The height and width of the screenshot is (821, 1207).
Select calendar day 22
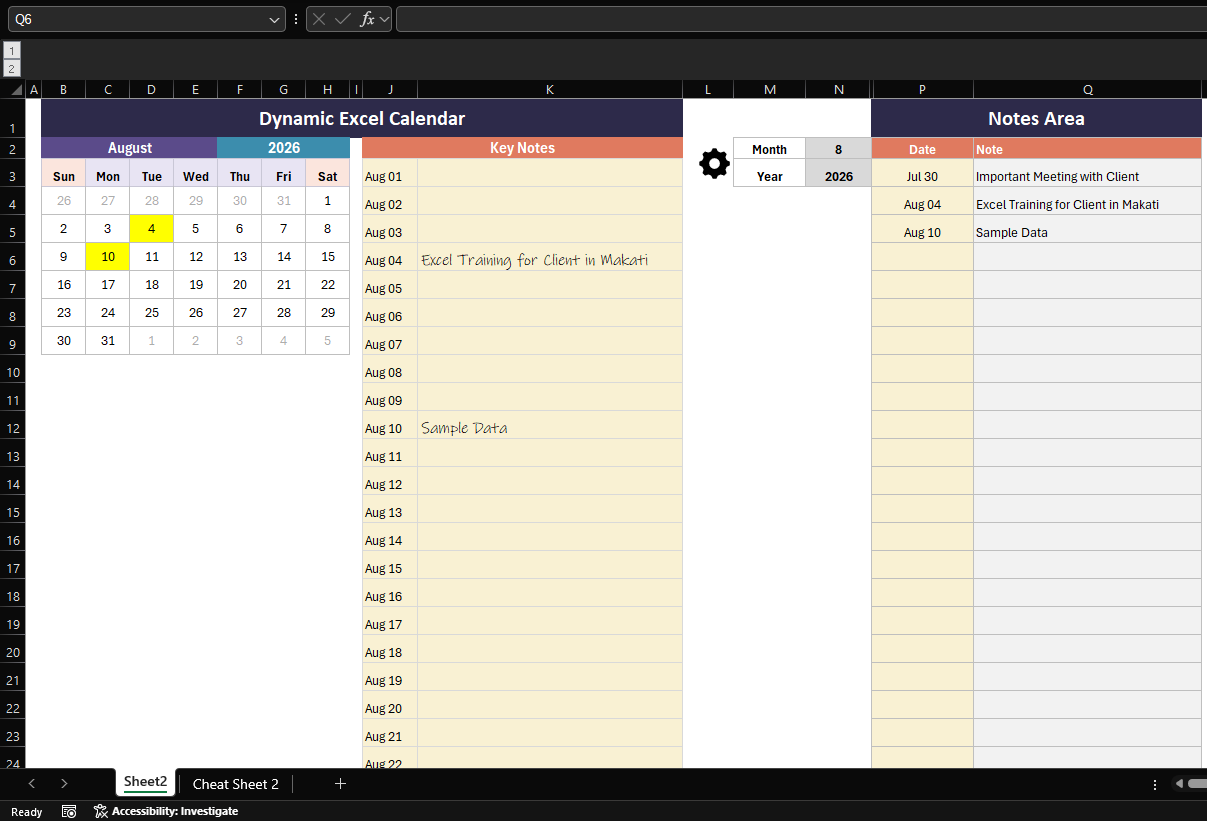(328, 284)
